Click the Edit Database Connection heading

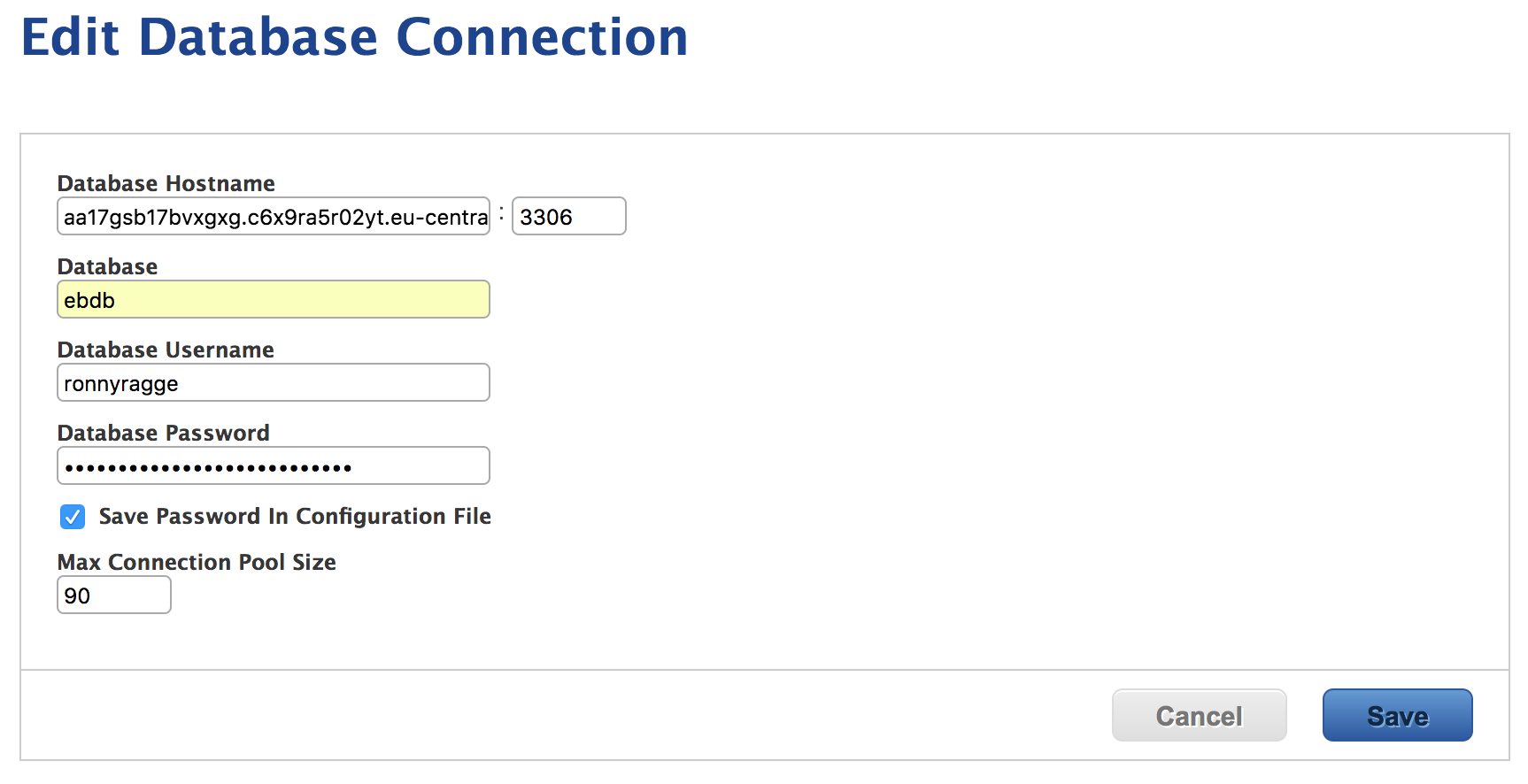click(x=354, y=37)
